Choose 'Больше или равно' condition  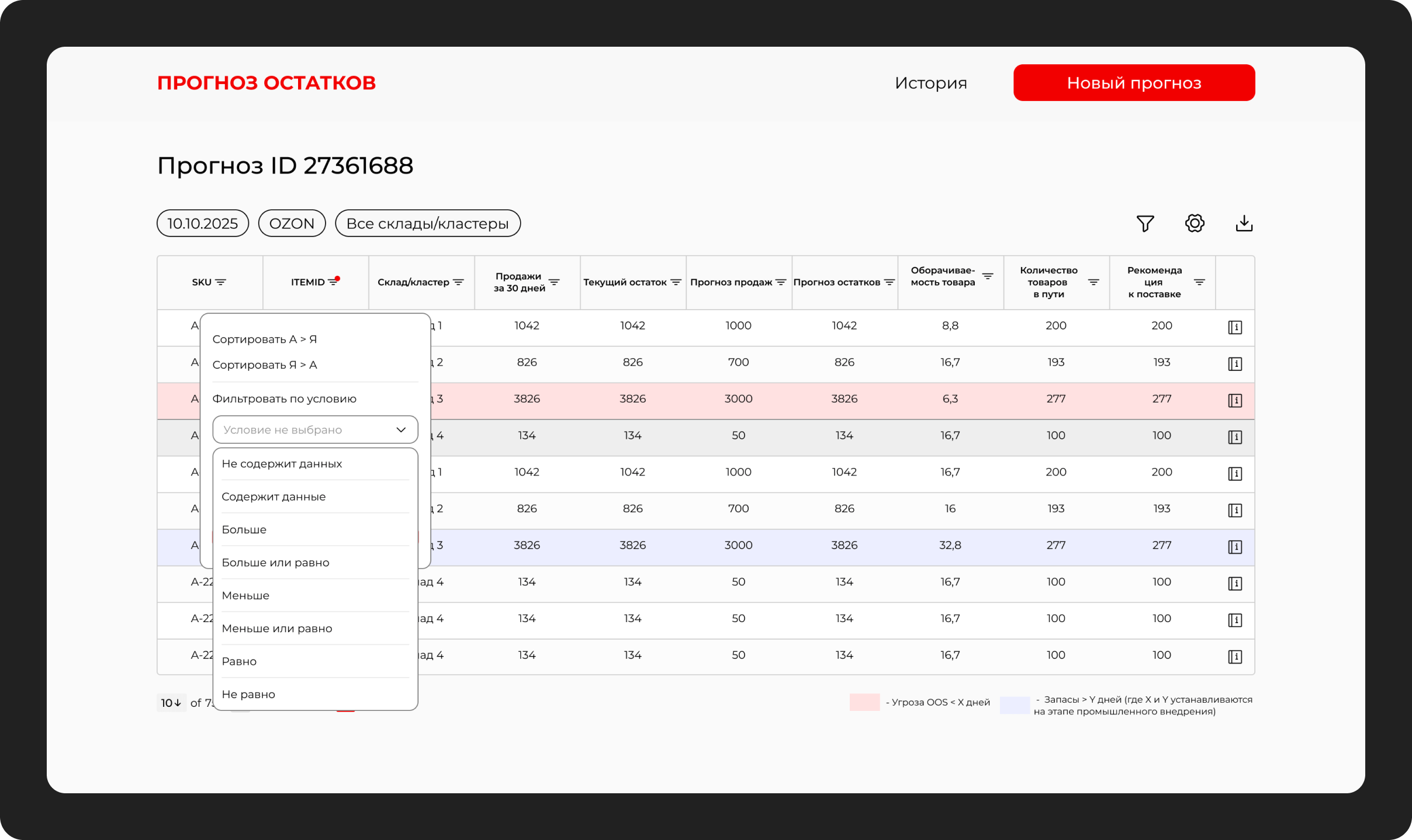point(275,563)
